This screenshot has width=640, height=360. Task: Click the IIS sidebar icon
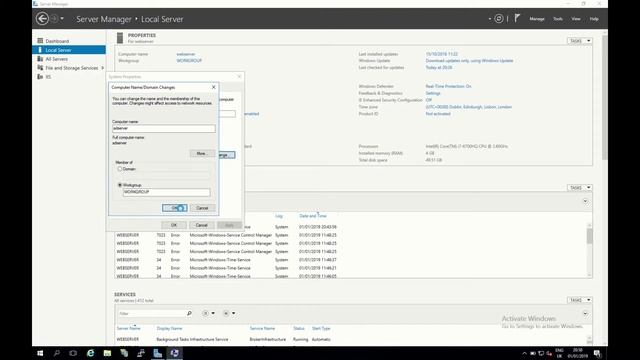tap(40, 77)
